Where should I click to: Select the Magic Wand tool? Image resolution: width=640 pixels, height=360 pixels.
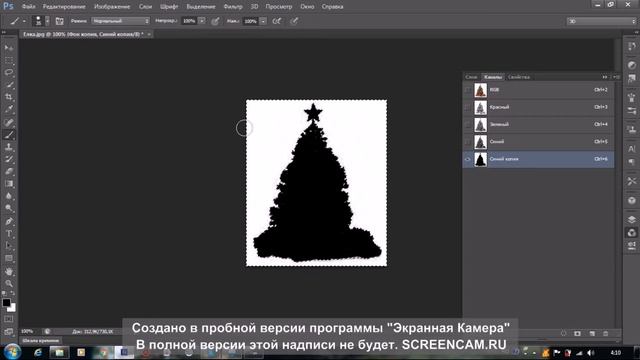coord(9,85)
